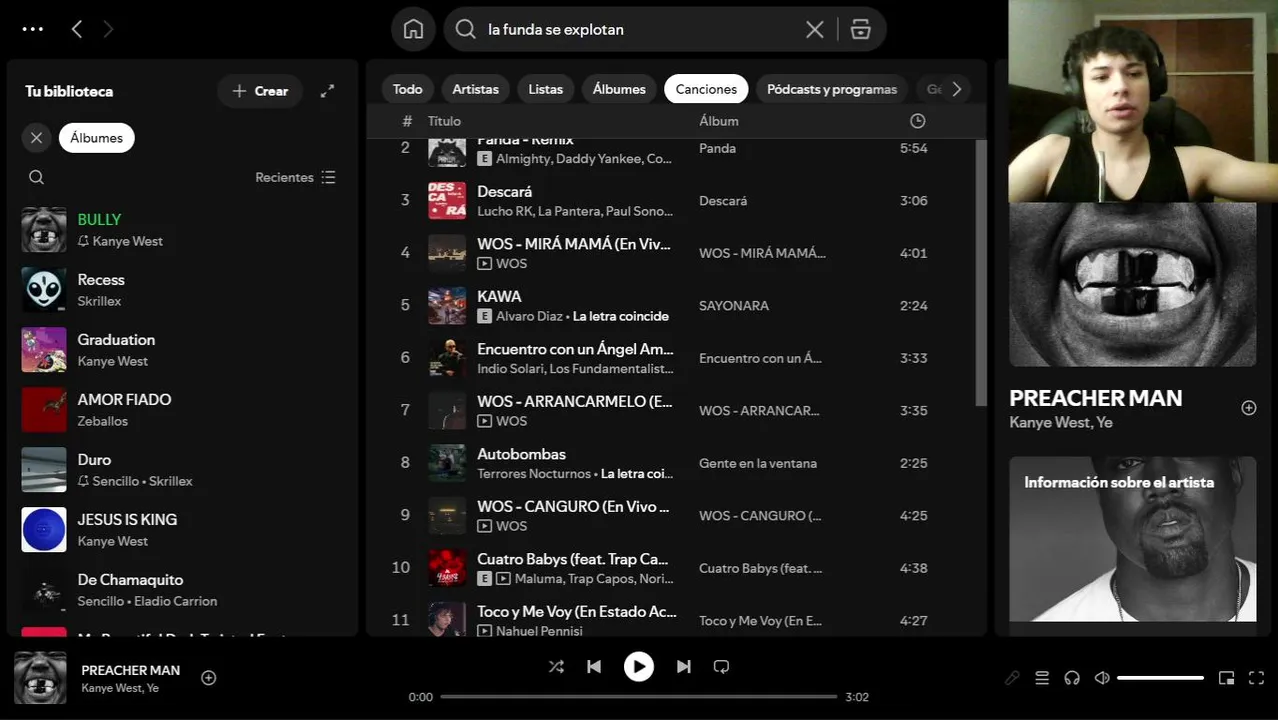Viewport: 1278px width, 720px height.
Task: Seek in the track progress bar
Action: point(638,696)
